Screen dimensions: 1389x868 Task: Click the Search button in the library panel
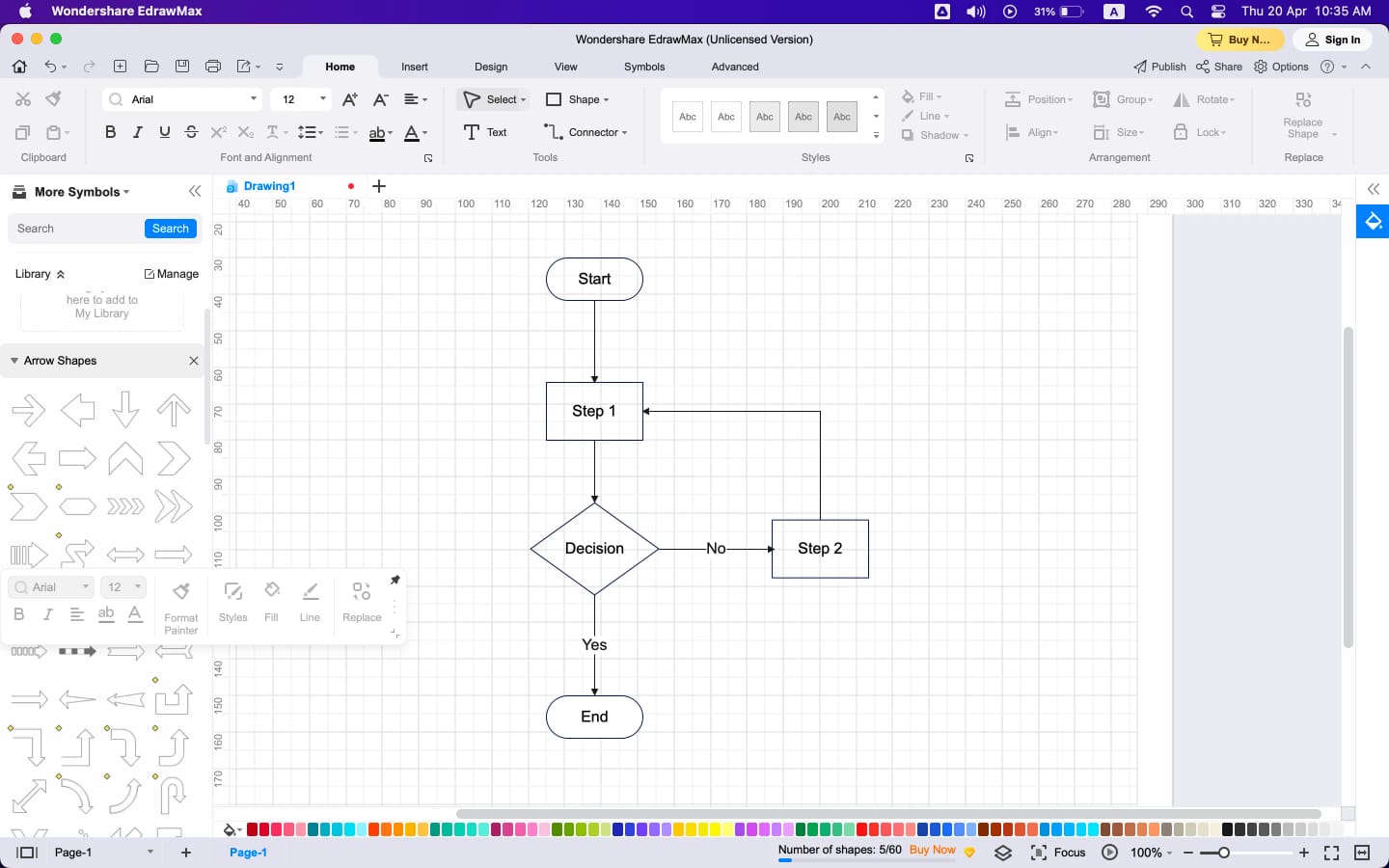[x=170, y=229]
